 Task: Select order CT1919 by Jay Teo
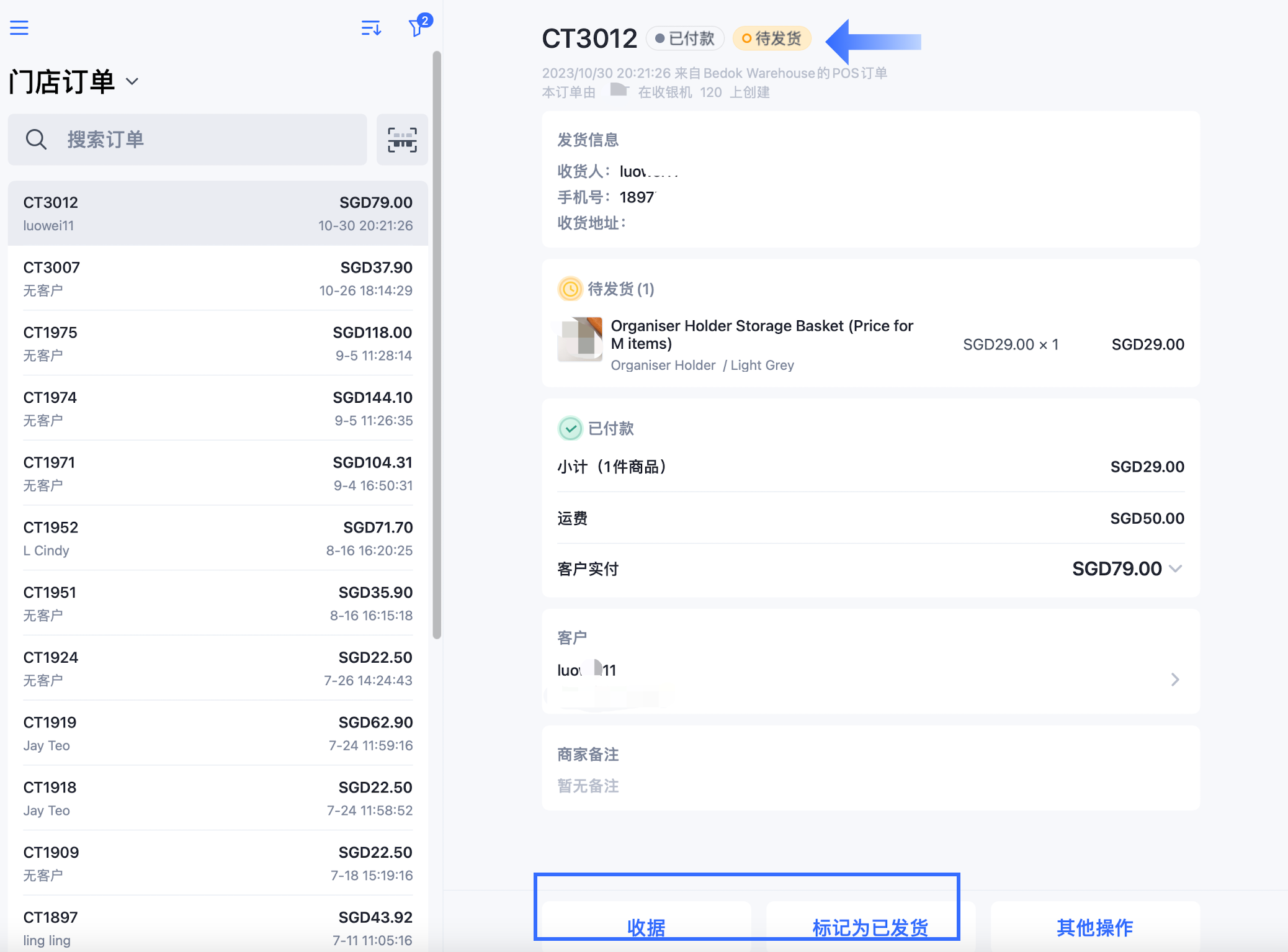pos(218,734)
